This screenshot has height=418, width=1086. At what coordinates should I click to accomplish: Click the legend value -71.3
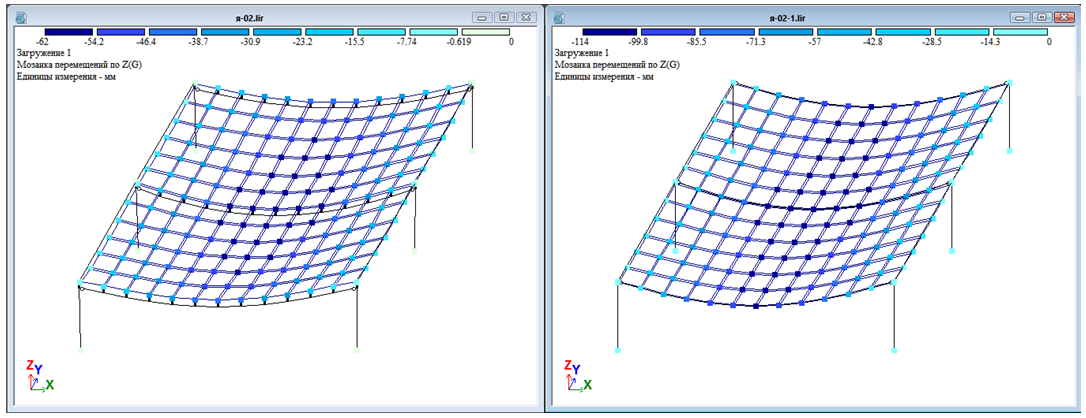click(756, 42)
